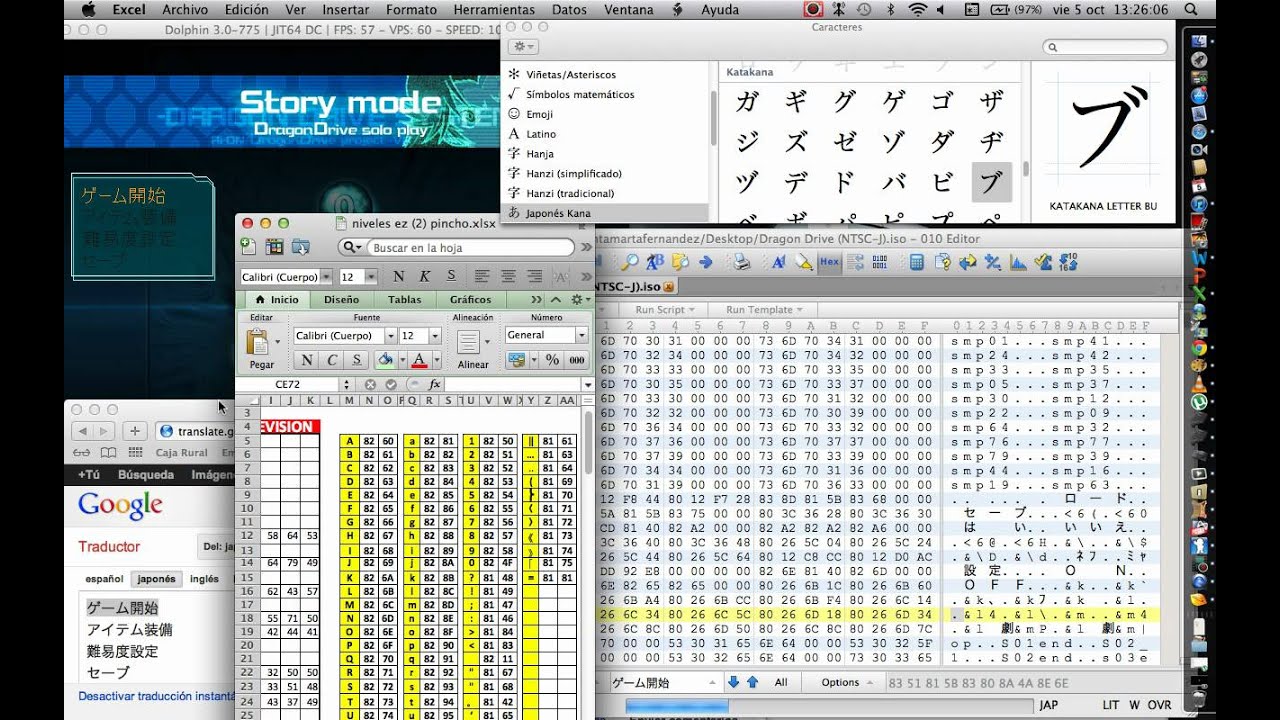Collapse the Excel ribbon with the chevron
Viewport: 1280px width, 720px height.
(x=555, y=299)
